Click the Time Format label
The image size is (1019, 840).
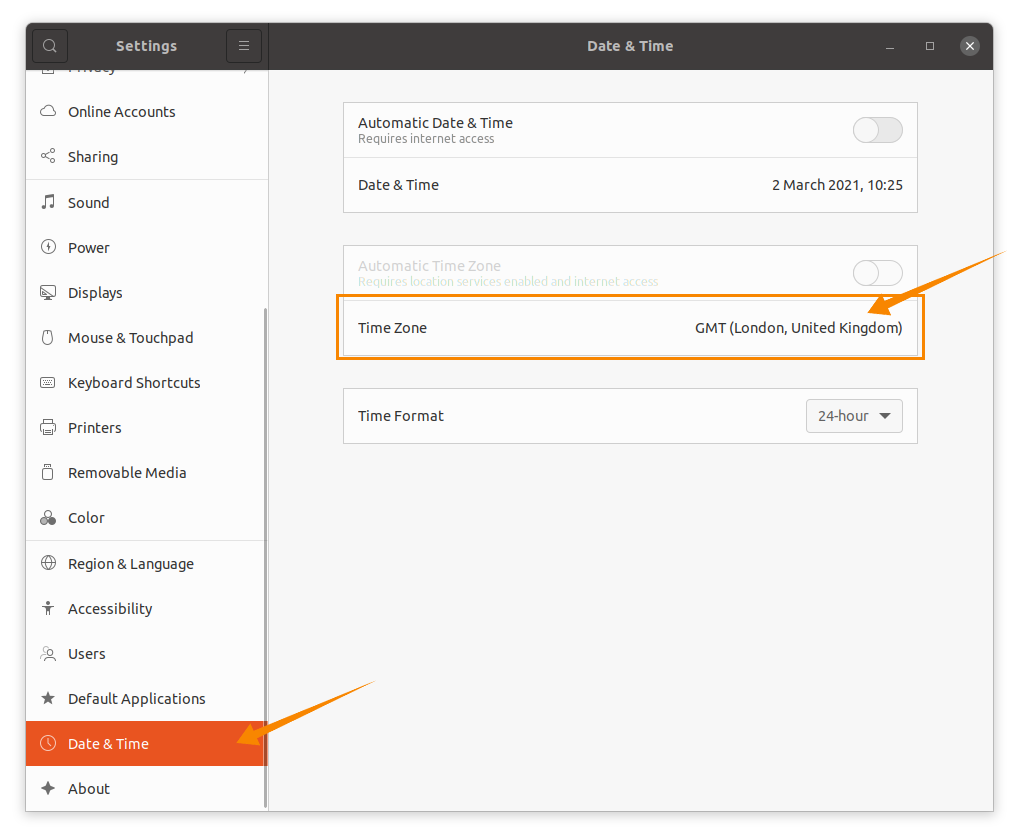tap(400, 416)
